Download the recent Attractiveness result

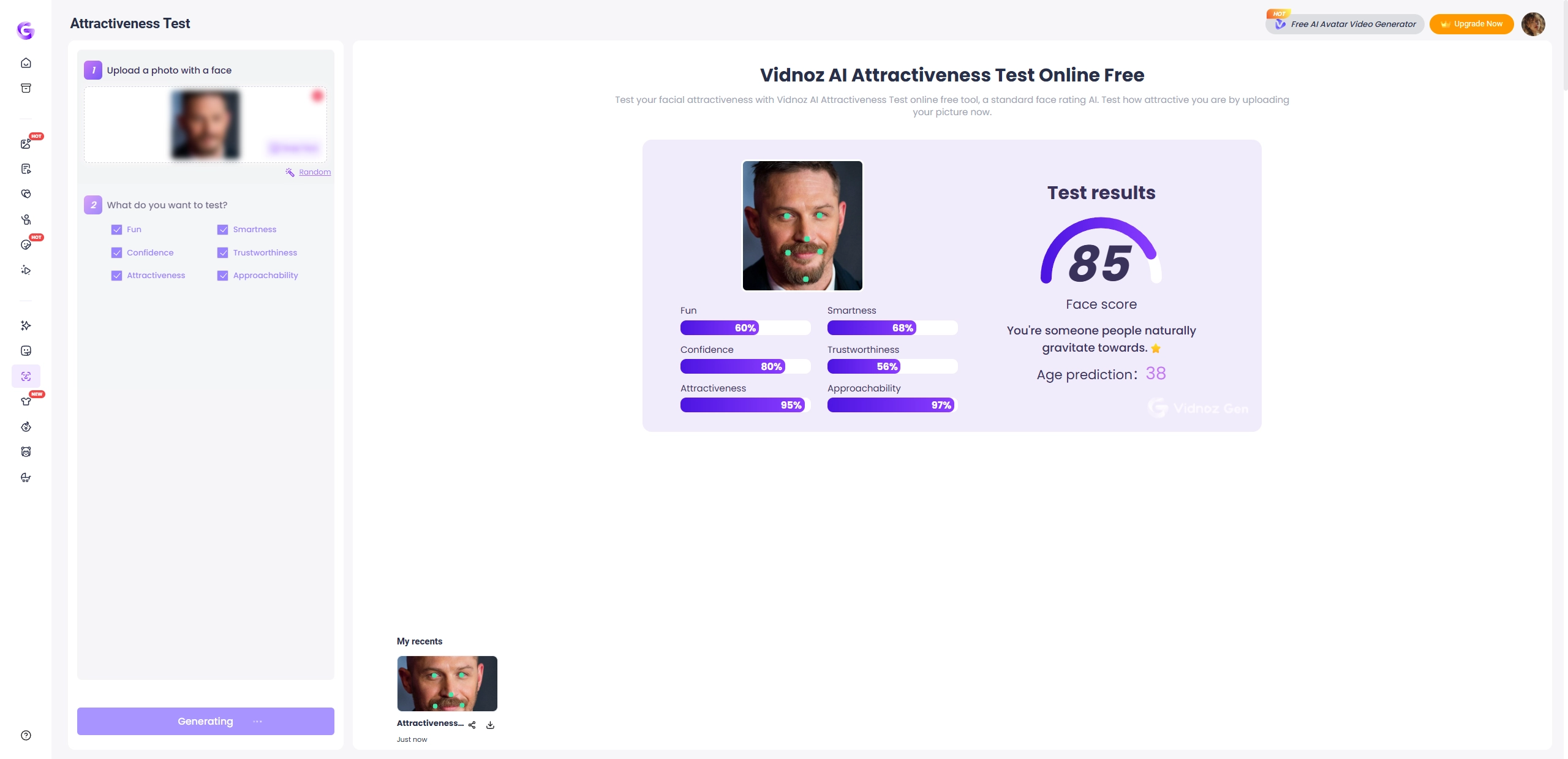click(x=490, y=724)
